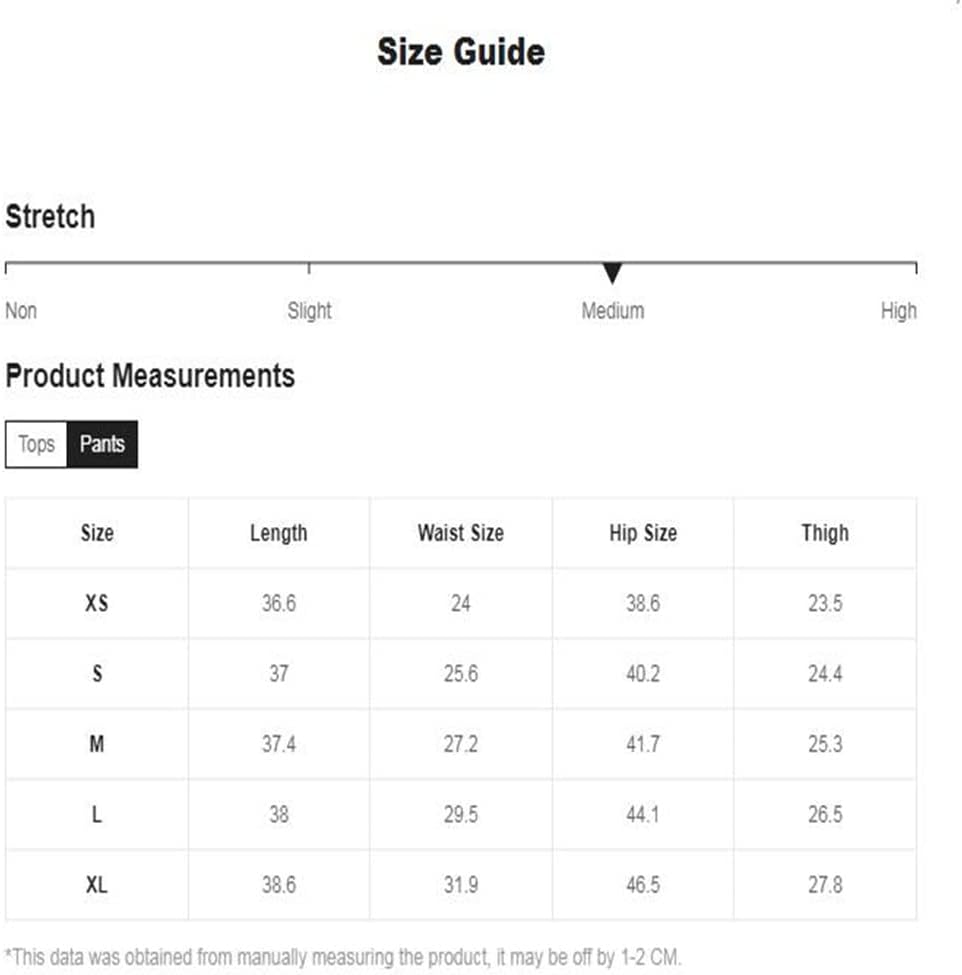Select the XS size row label
The image size is (962, 975).
[x=97, y=603]
